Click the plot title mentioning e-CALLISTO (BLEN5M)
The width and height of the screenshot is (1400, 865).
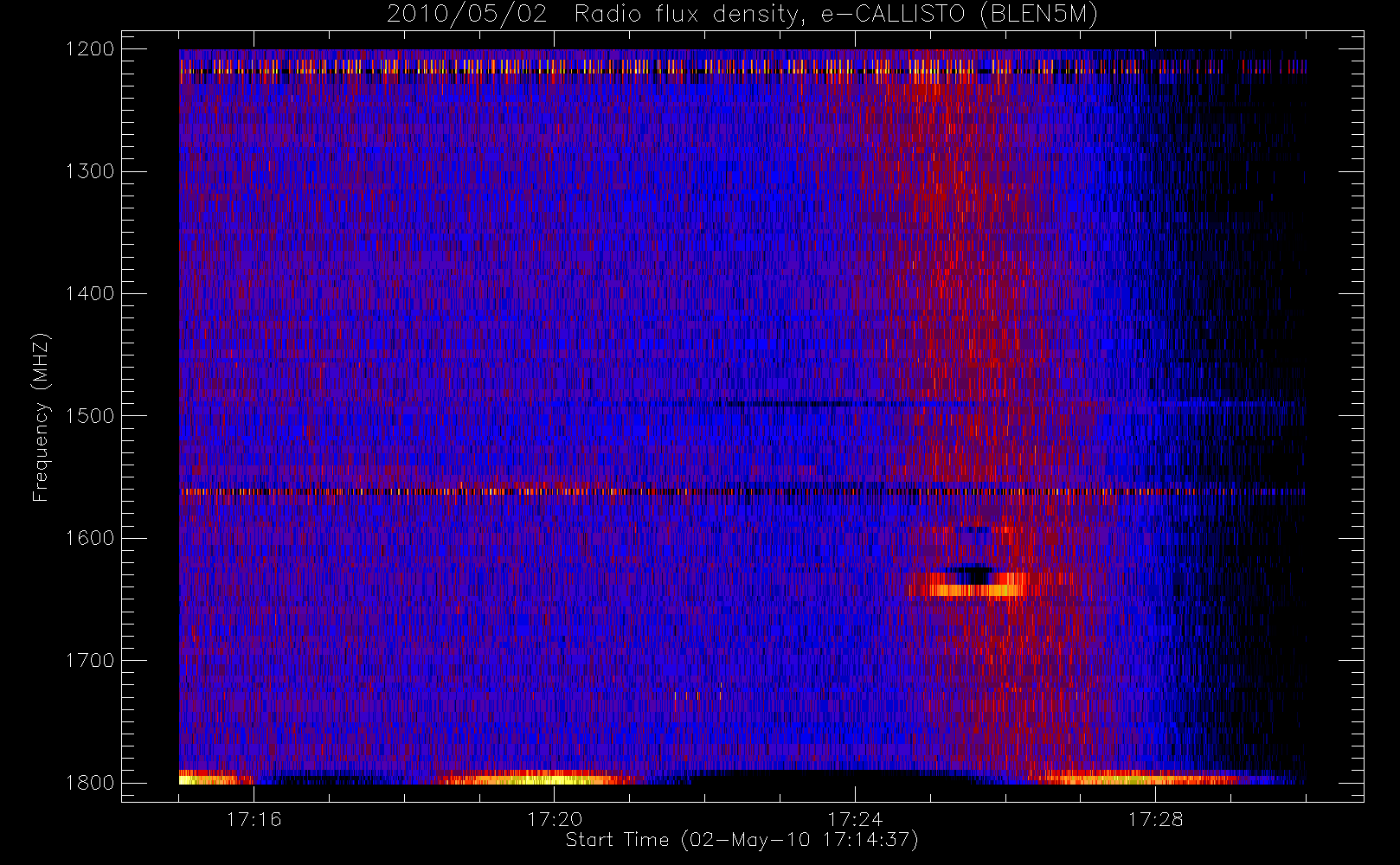742,15
